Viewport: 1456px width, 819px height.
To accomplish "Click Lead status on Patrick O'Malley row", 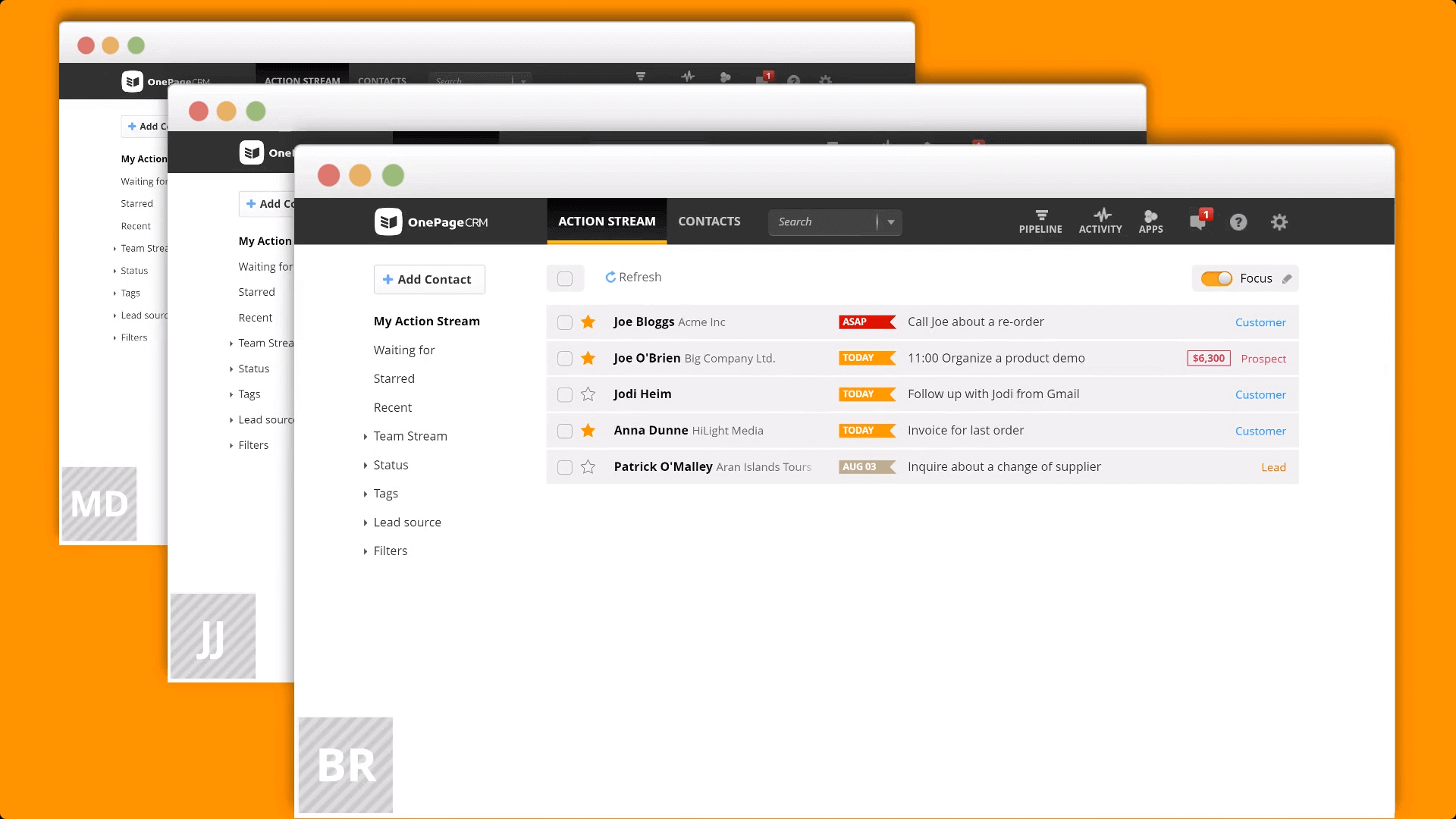I will point(1273,468).
